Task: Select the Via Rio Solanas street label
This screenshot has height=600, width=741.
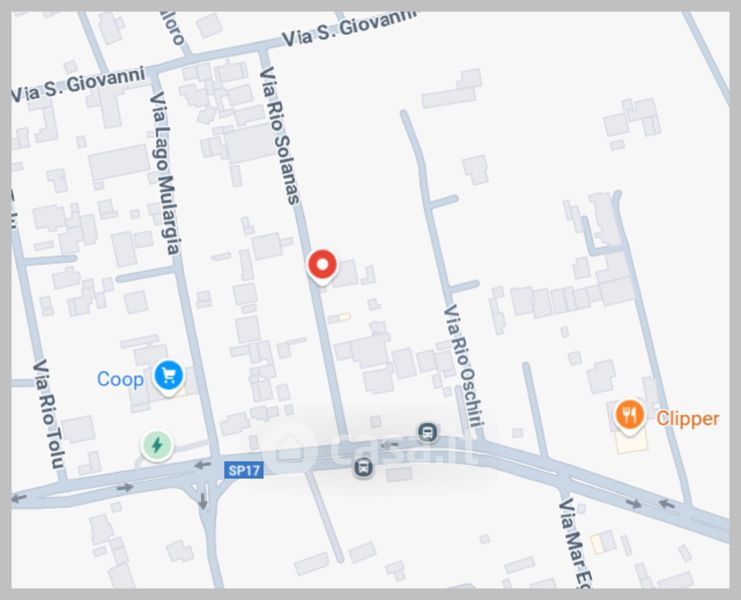Action: (x=280, y=136)
